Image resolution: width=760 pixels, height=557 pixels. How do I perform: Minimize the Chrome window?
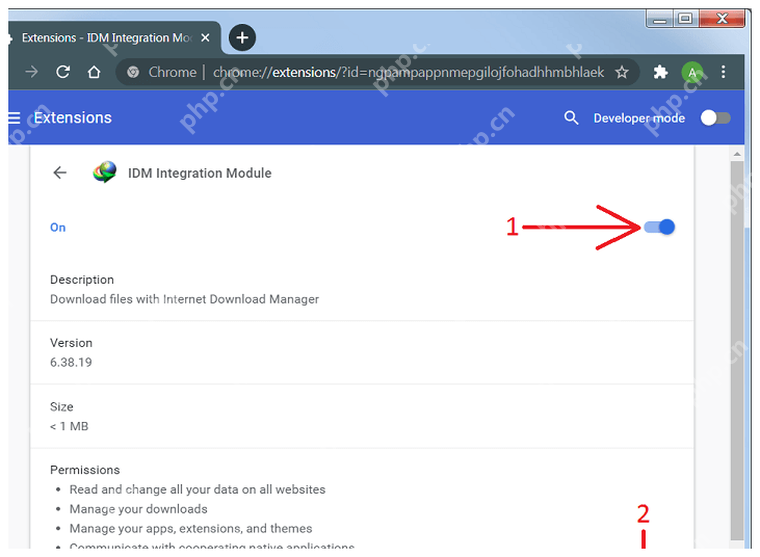click(660, 19)
